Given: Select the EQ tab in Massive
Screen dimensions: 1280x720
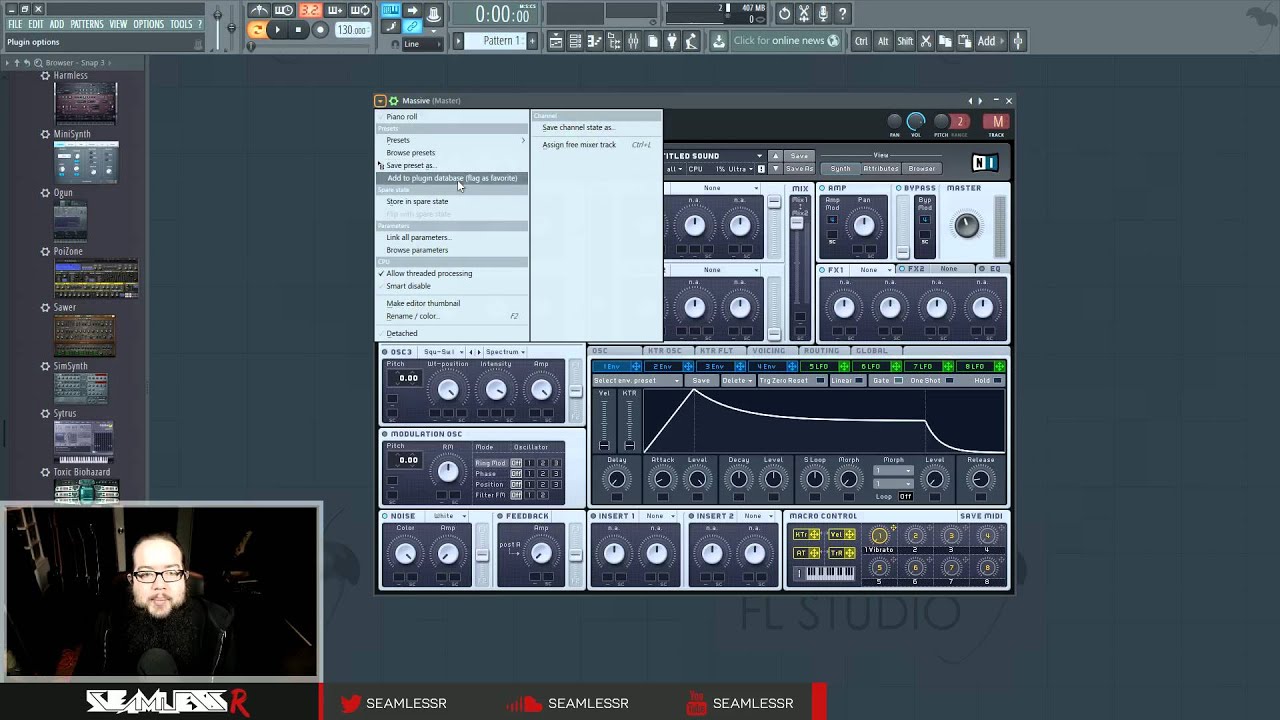Looking at the screenshot, I should point(994,270).
